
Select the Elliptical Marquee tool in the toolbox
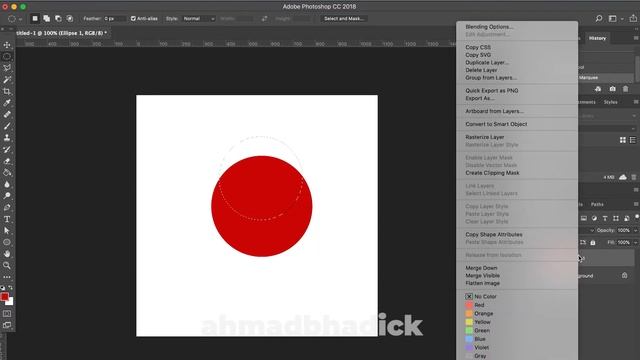7,56
